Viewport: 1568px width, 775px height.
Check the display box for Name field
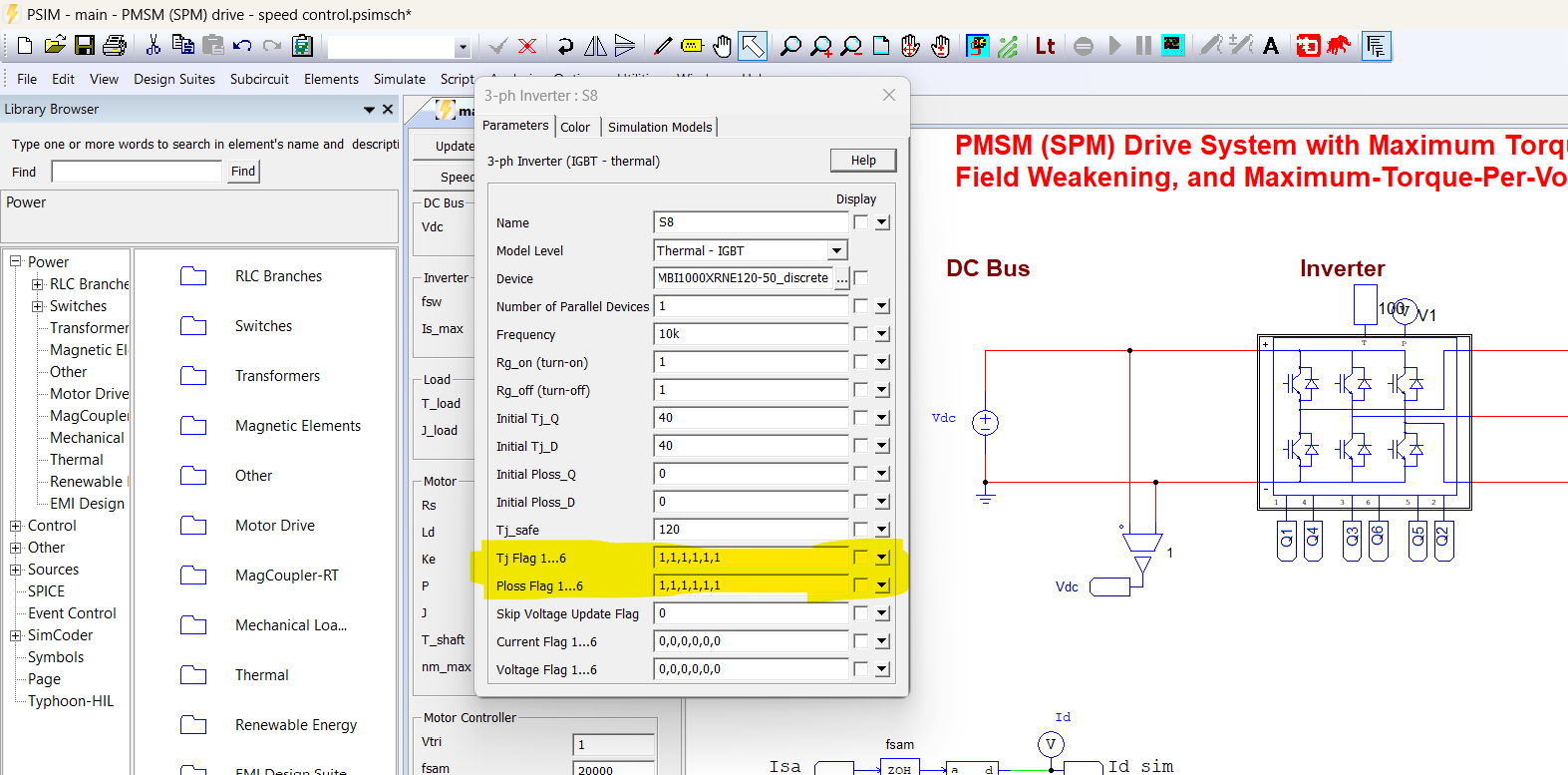[x=860, y=222]
